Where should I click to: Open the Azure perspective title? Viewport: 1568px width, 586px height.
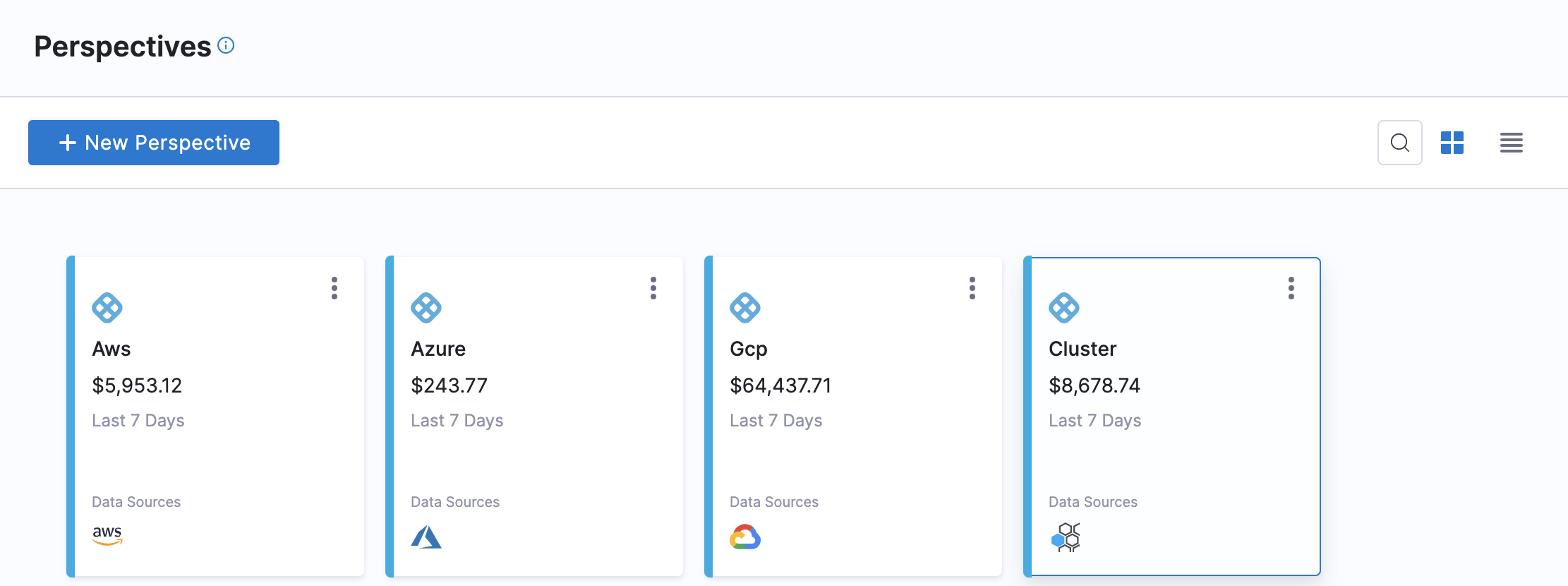[438, 349]
